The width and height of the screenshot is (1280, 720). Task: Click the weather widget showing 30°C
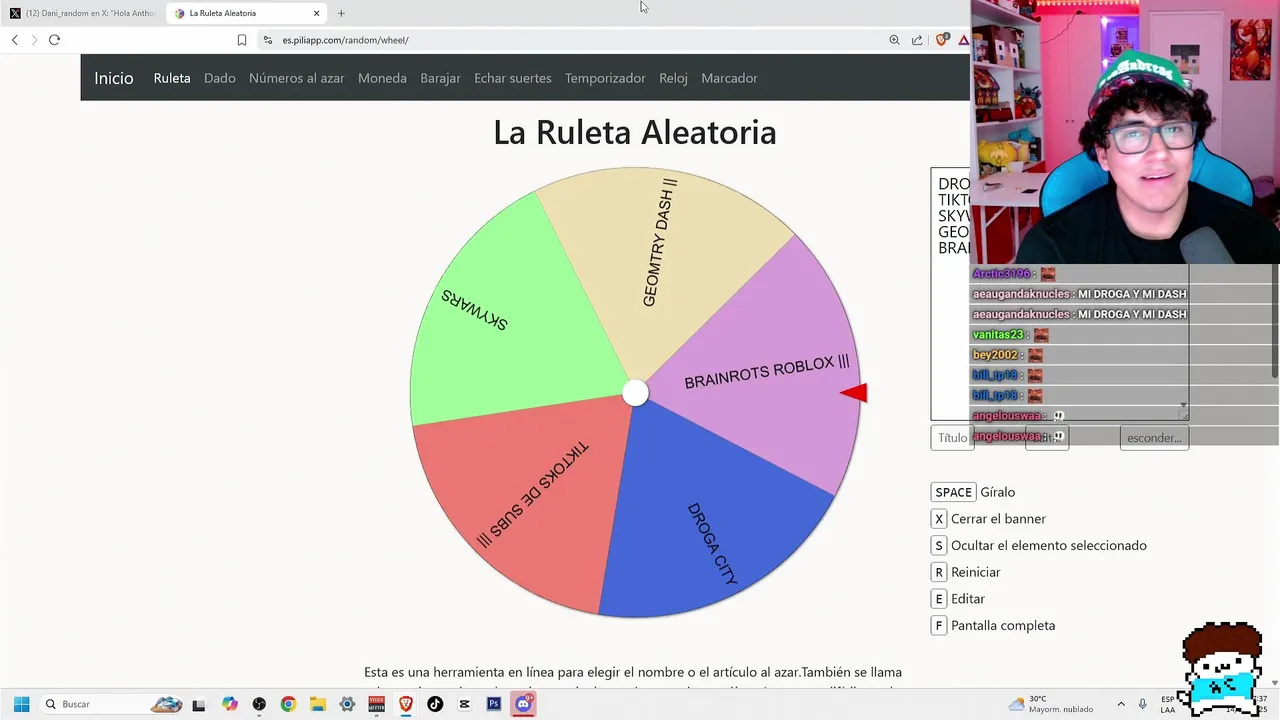tap(1050, 704)
